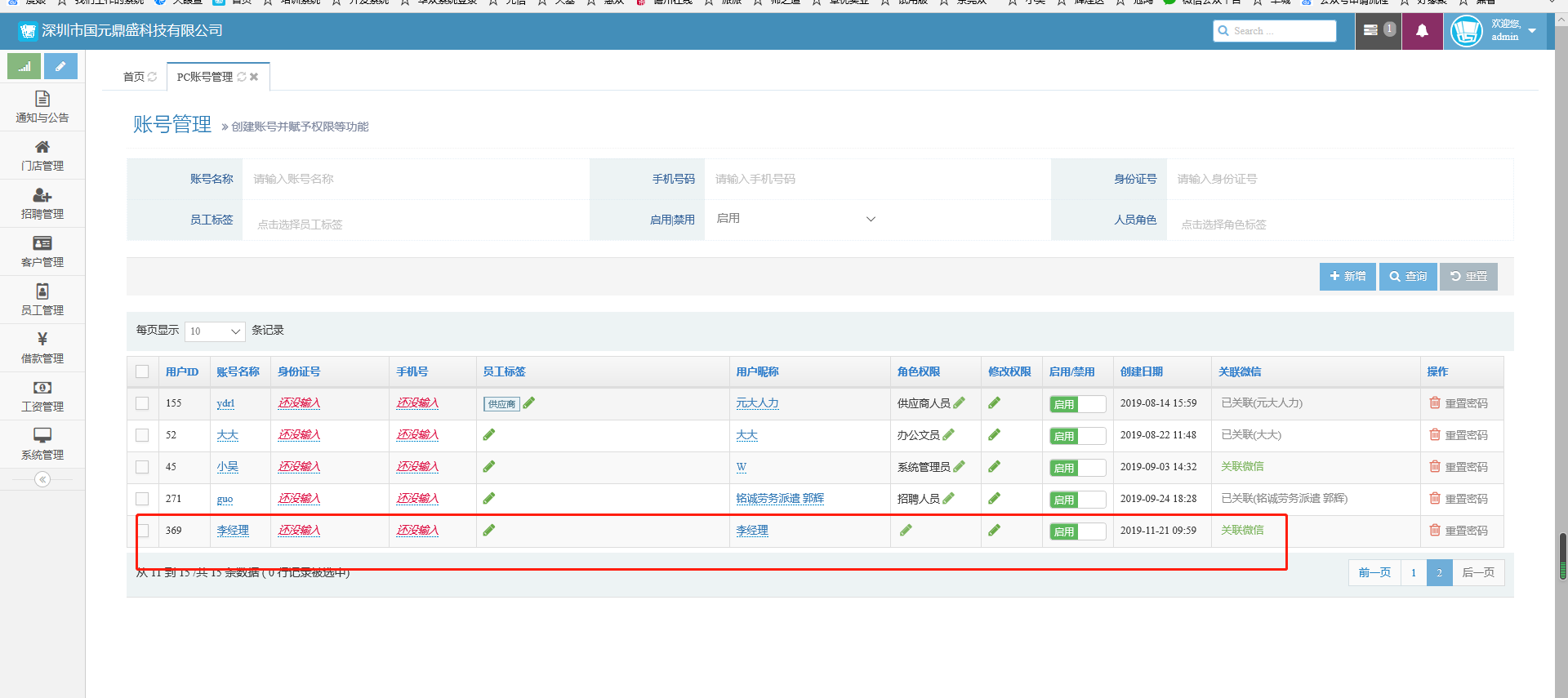Click the 账号名称 input field

coord(415,179)
